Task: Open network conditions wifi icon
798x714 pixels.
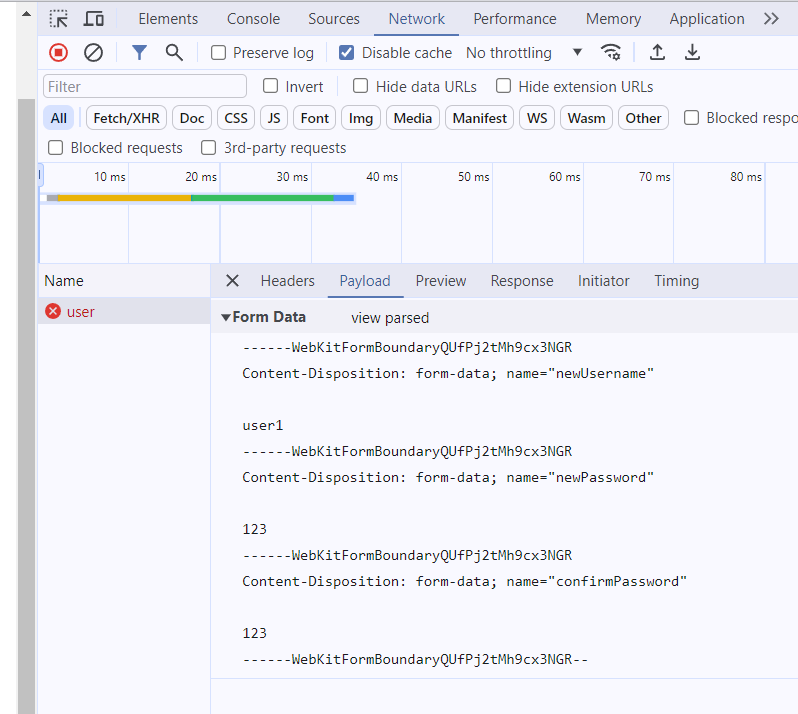Action: 610,52
